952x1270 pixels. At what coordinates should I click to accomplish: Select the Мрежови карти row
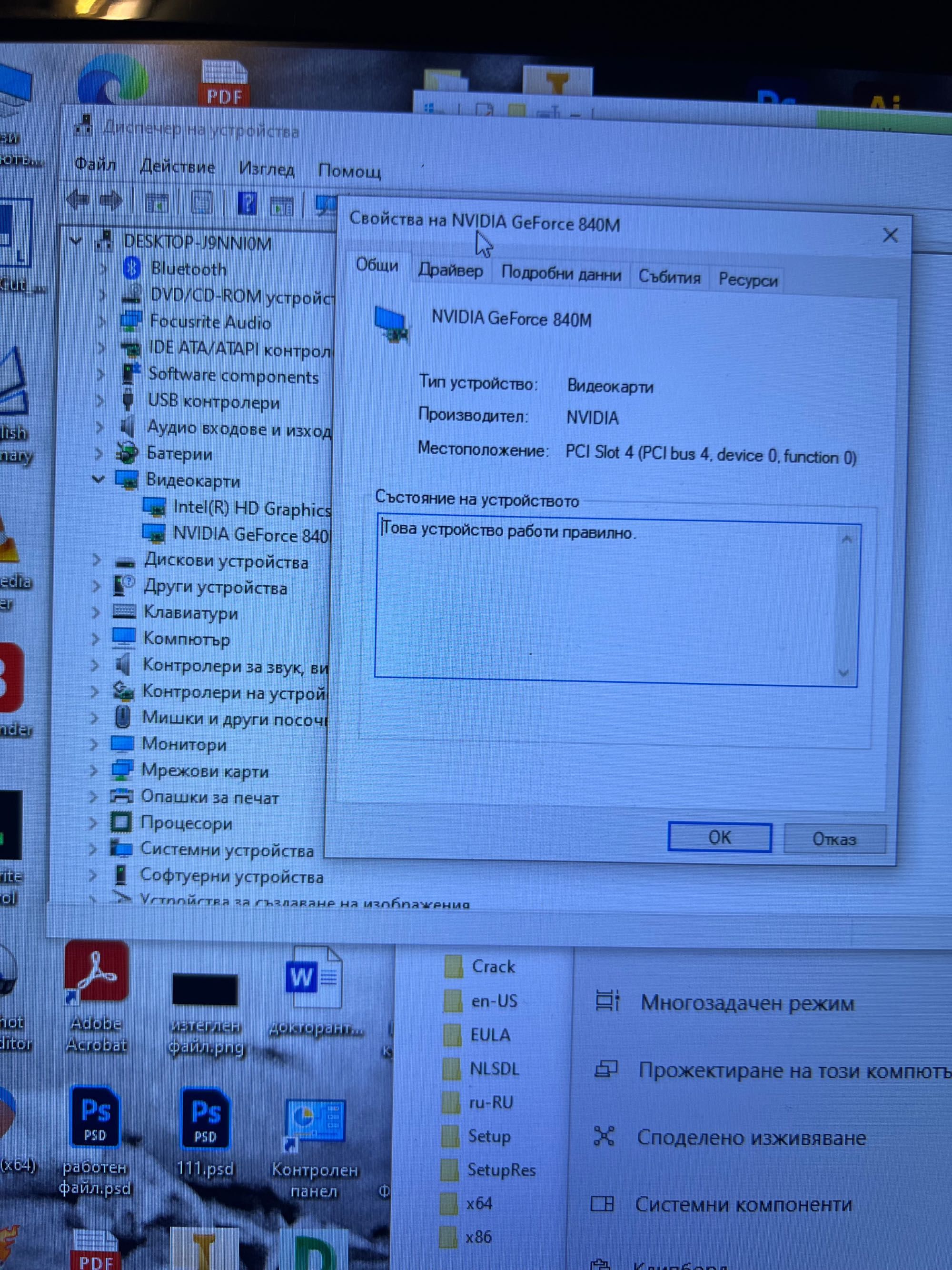tap(189, 770)
